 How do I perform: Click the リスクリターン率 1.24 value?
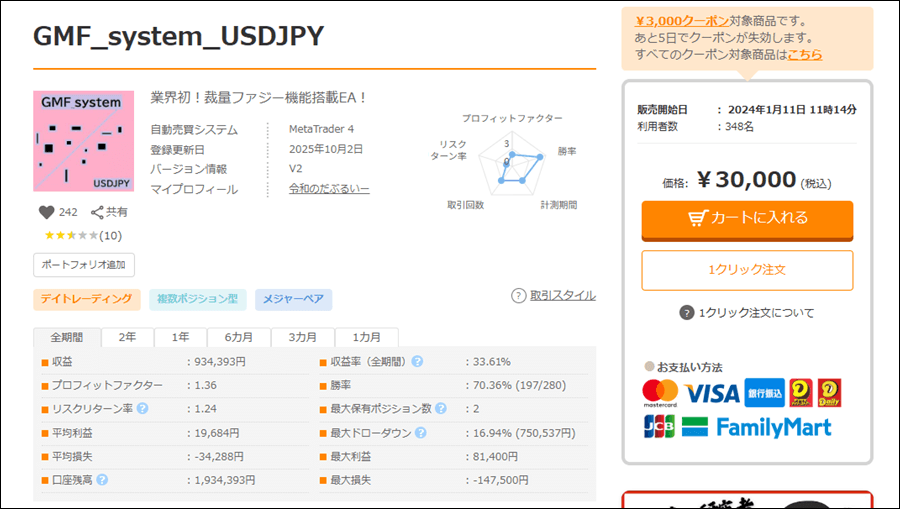205,409
